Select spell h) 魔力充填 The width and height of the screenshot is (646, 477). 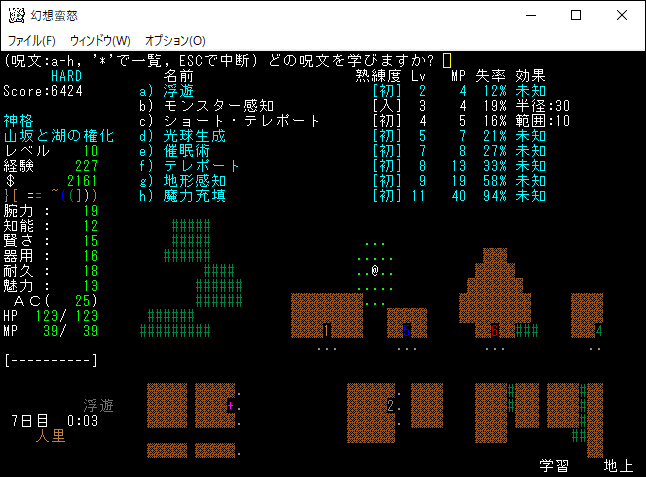[x=195, y=196]
